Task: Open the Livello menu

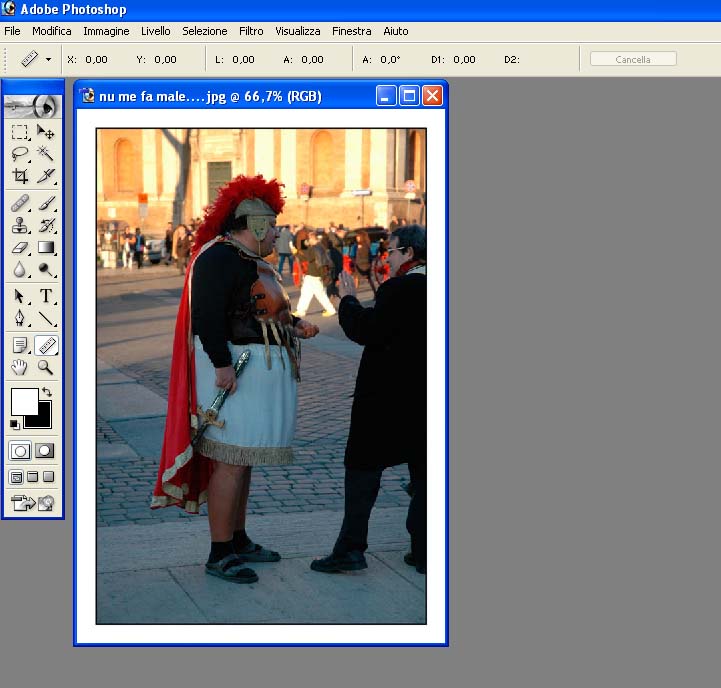Action: 155,31
